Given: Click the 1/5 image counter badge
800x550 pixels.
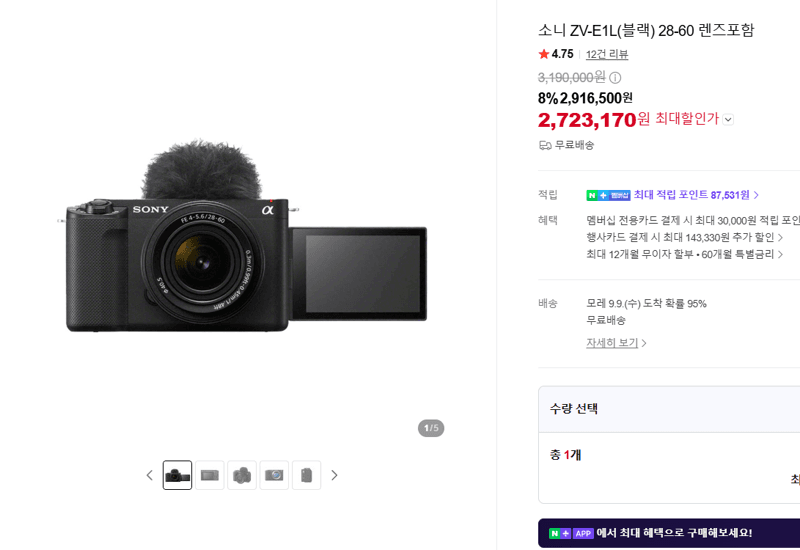Looking at the screenshot, I should (x=431, y=428).
